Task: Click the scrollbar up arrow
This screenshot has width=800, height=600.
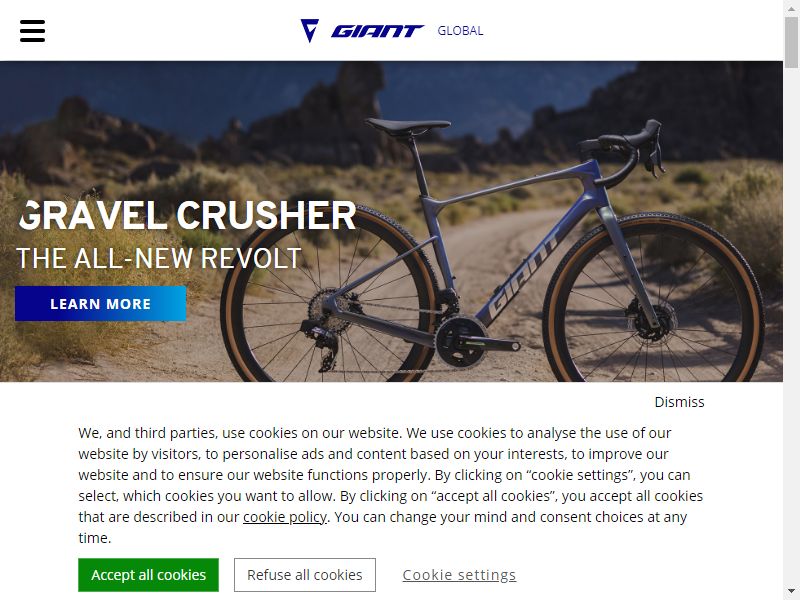Action: tap(791, 8)
